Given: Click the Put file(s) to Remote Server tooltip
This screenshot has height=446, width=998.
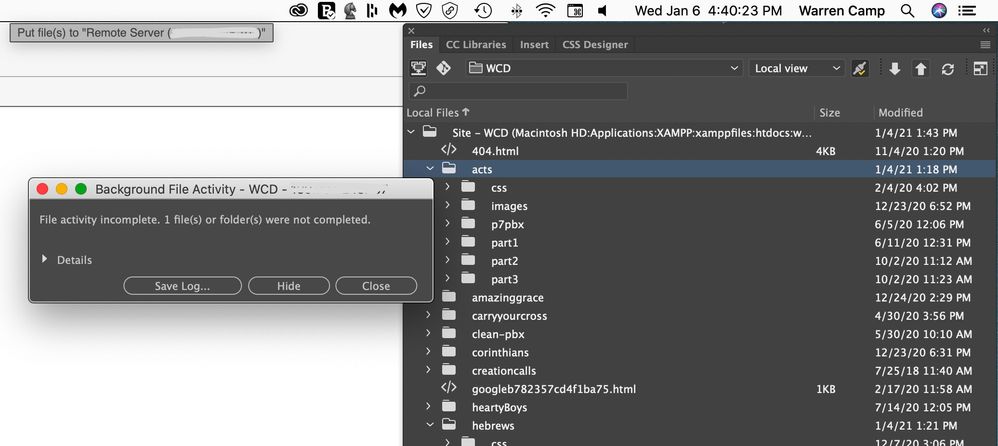Looking at the screenshot, I should click(141, 33).
